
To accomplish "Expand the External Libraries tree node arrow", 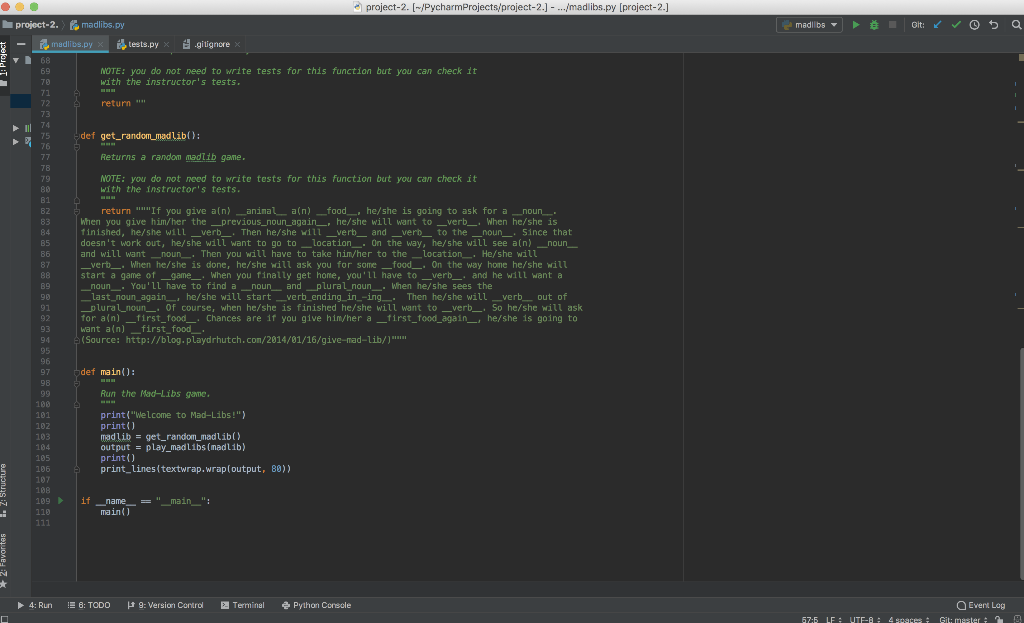I will (16, 128).
